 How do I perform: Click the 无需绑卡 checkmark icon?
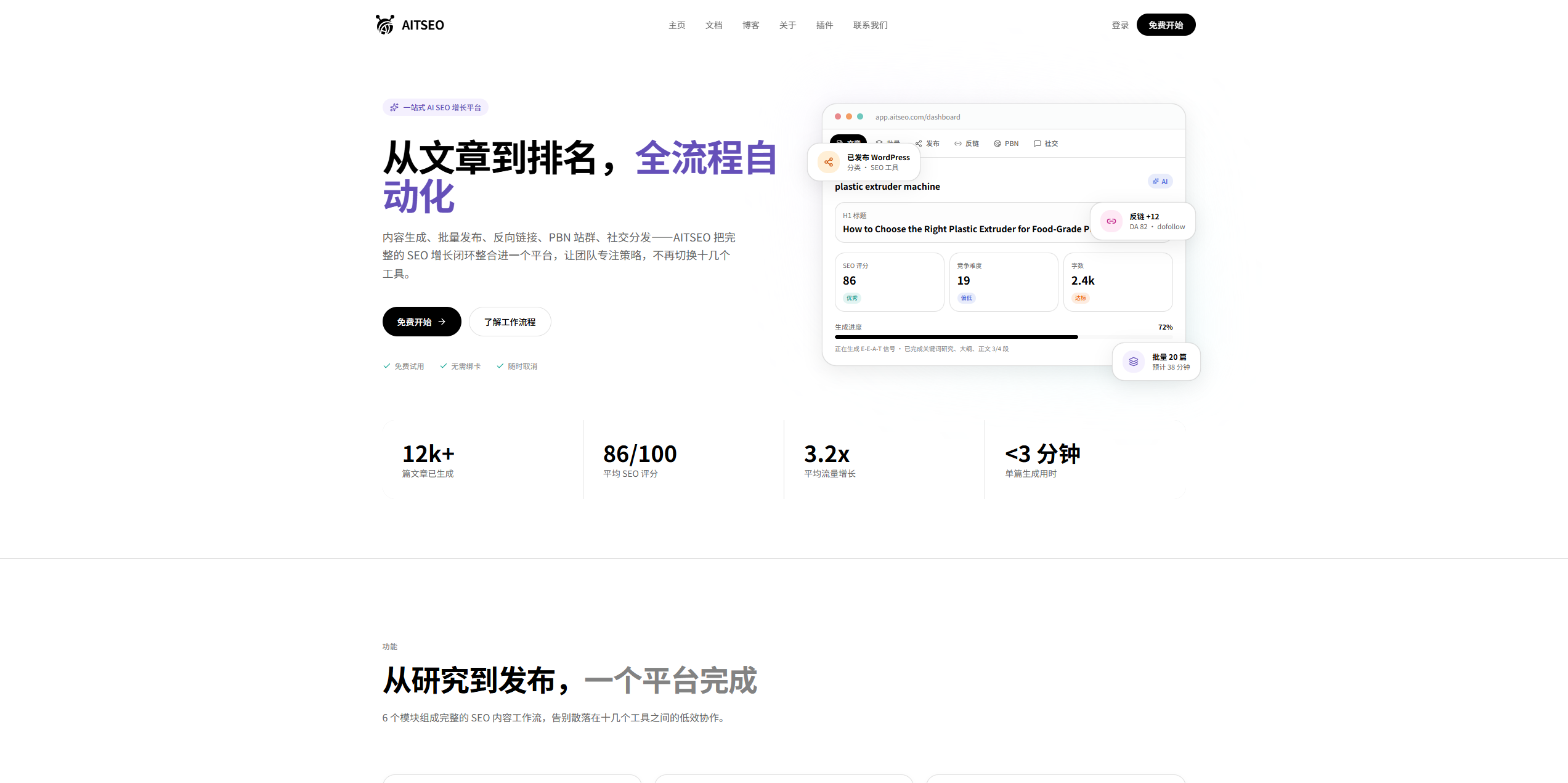click(444, 366)
